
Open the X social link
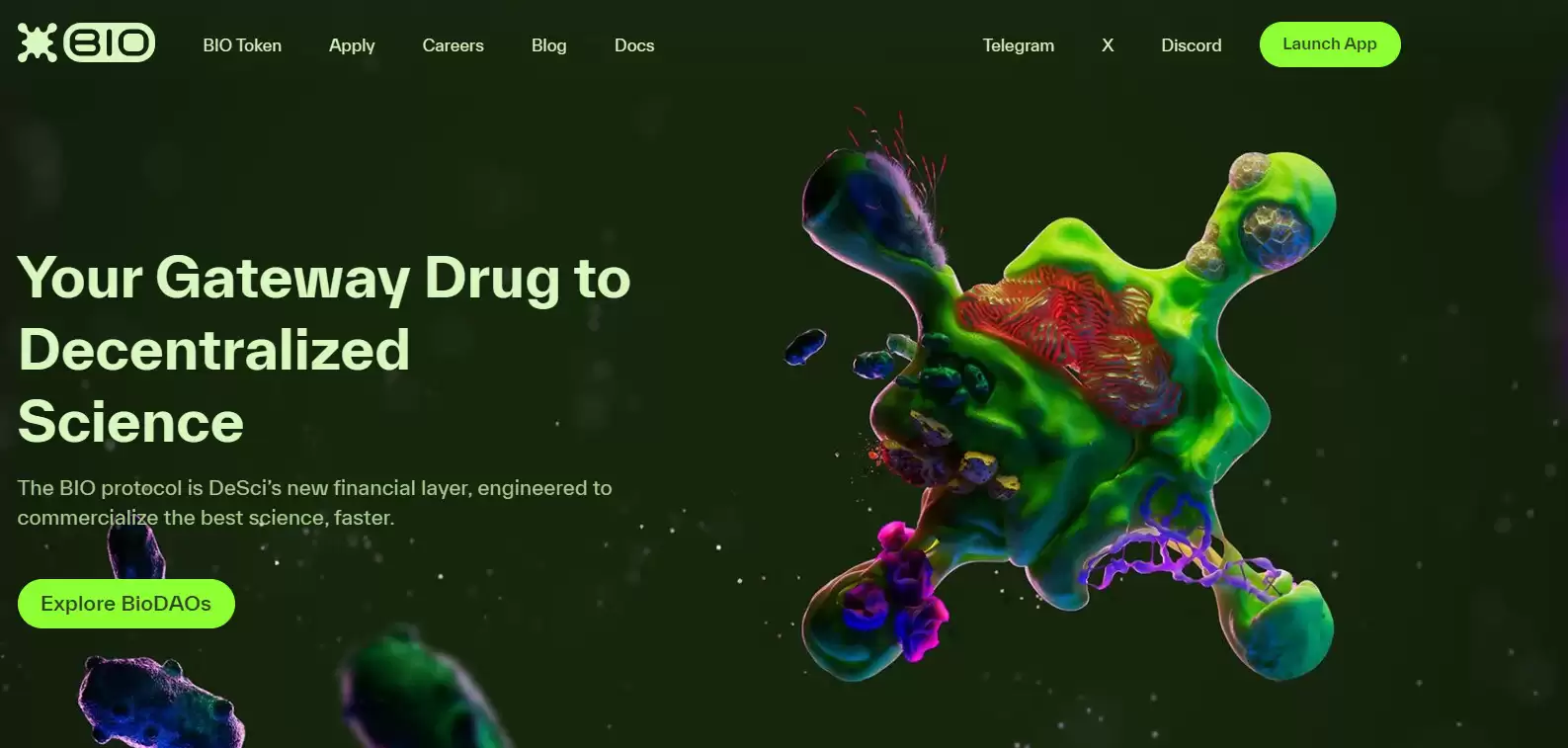pos(1108,45)
